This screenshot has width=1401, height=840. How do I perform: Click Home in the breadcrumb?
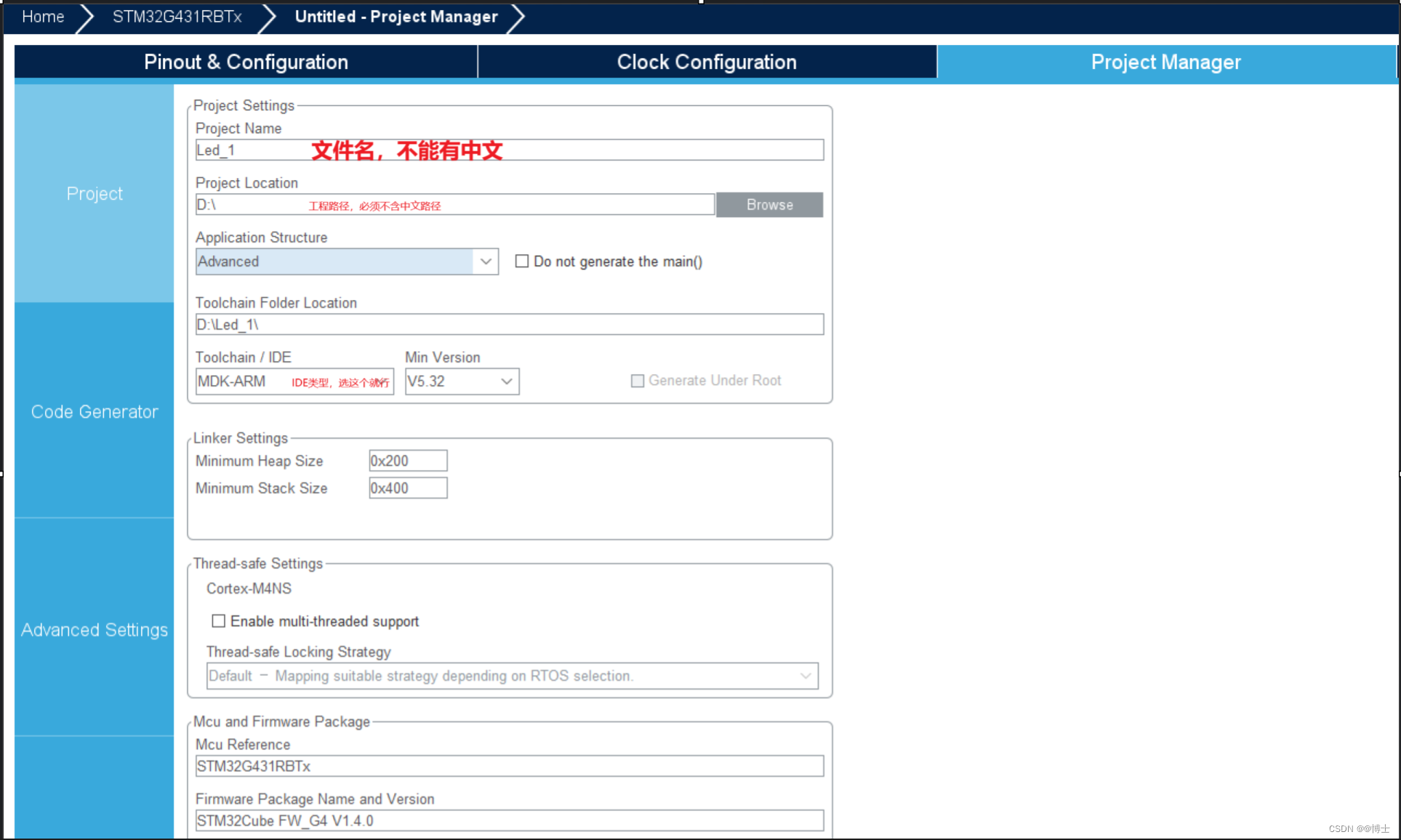coord(43,17)
